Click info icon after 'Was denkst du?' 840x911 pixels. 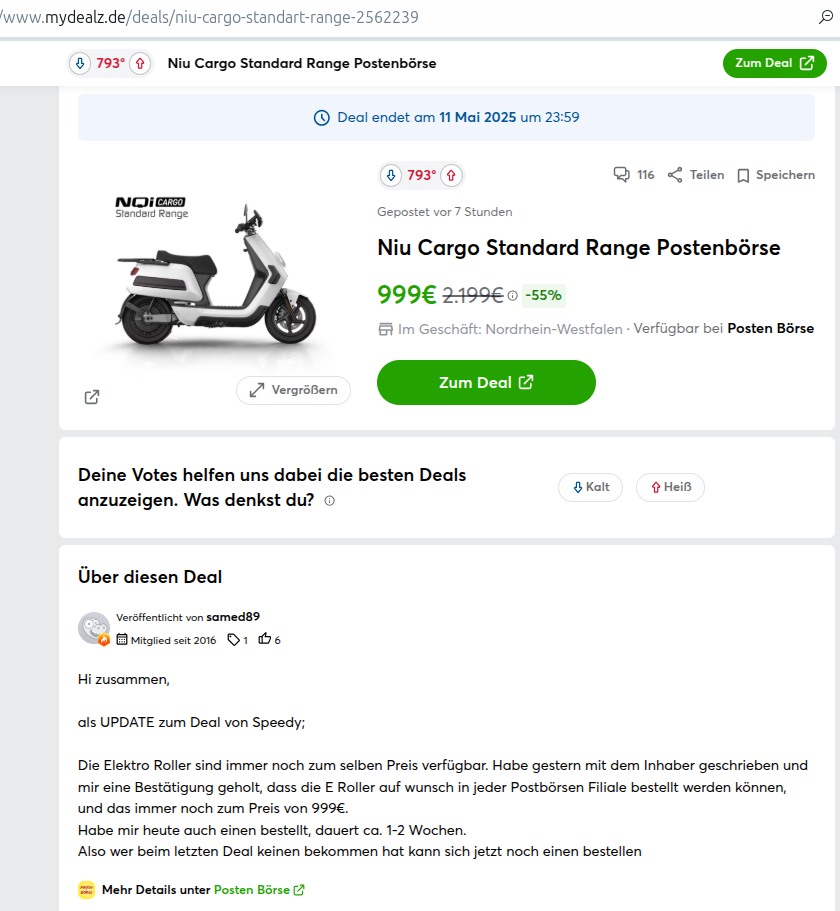(330, 501)
